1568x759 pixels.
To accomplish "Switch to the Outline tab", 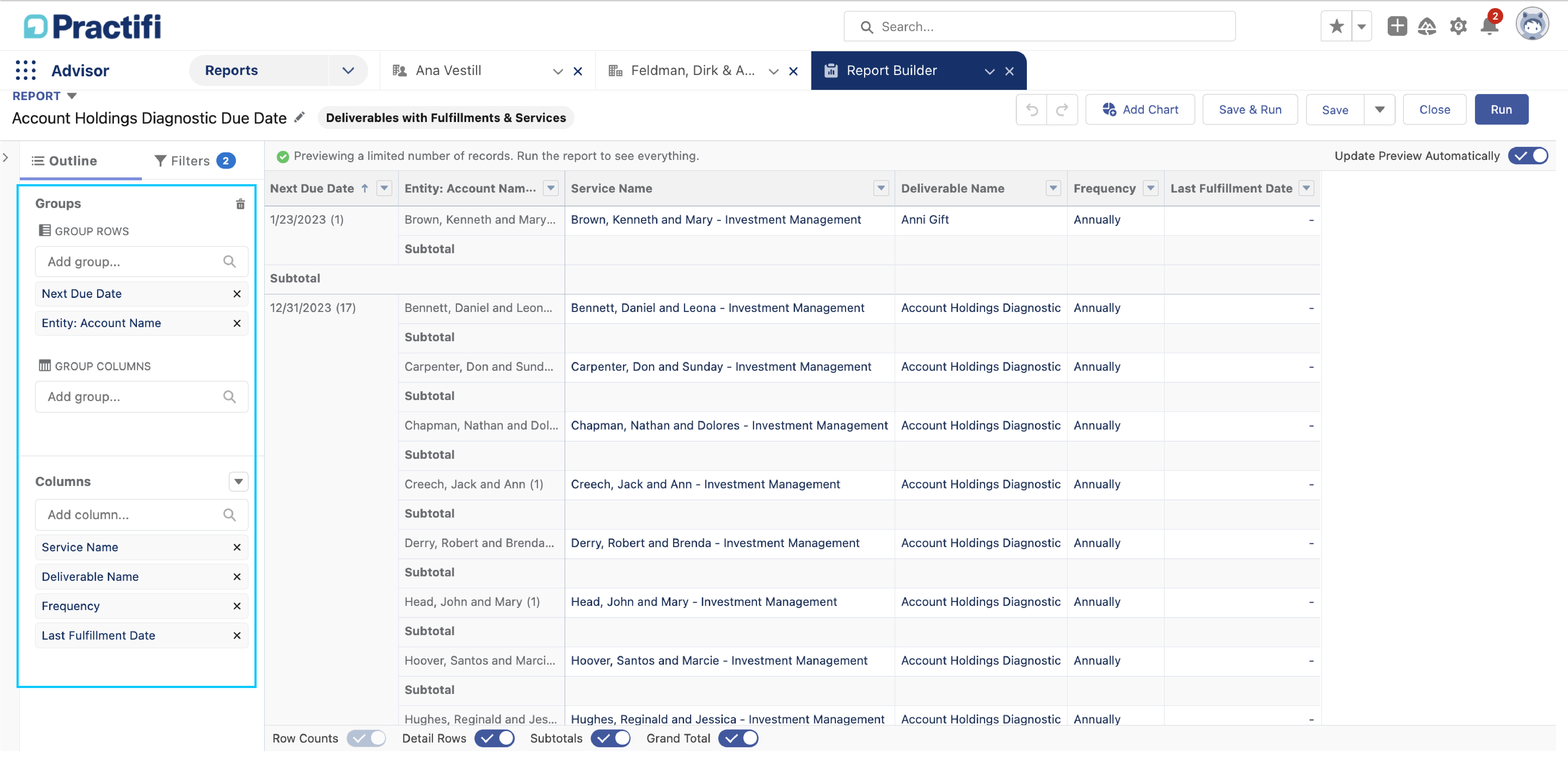I will click(65, 161).
